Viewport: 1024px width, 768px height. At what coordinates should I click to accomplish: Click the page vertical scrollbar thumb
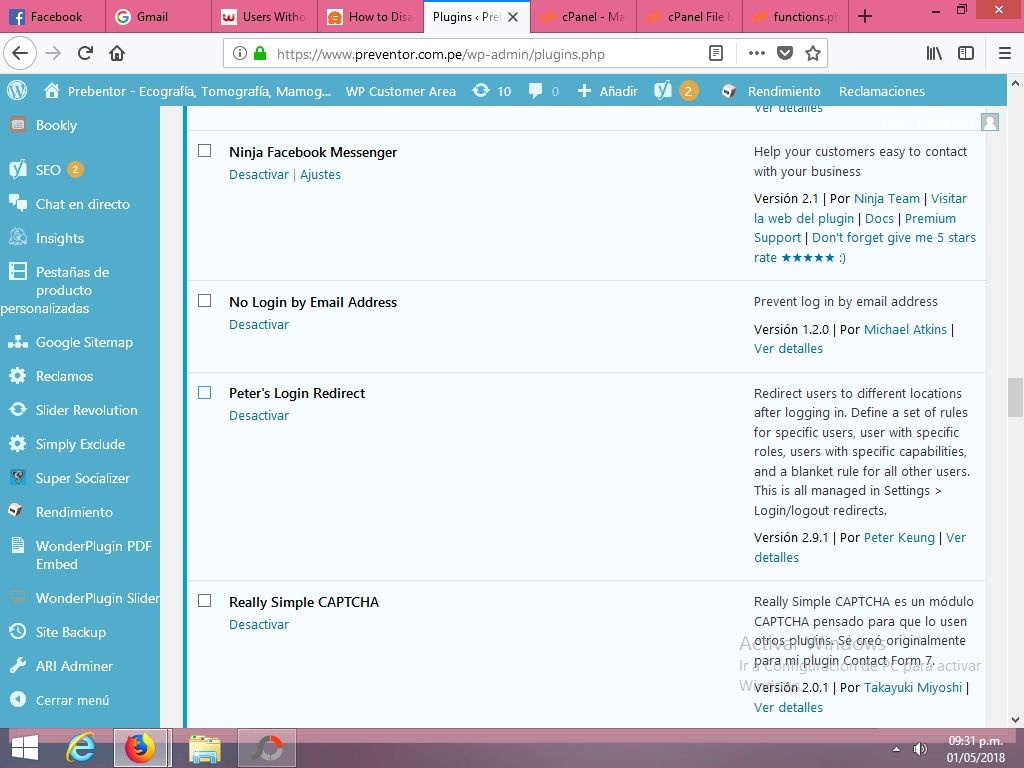(1015, 397)
